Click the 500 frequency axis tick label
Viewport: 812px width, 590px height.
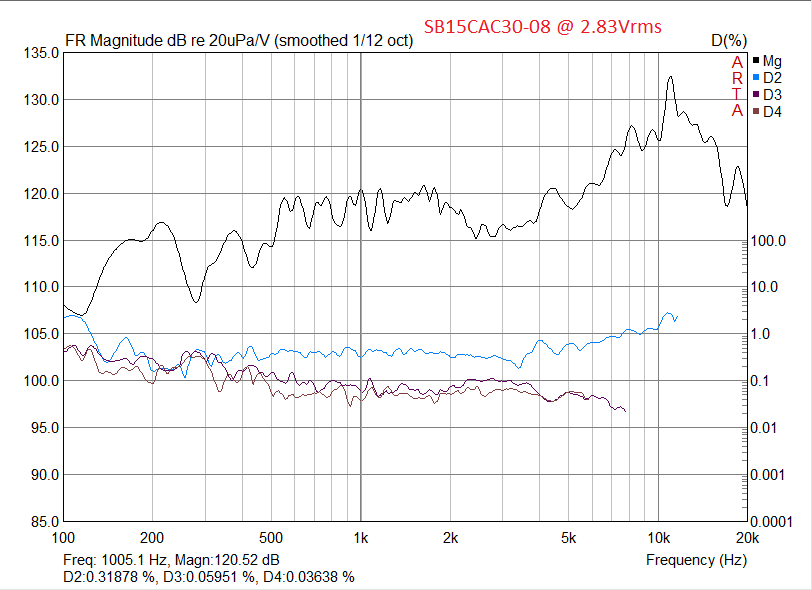[271, 538]
